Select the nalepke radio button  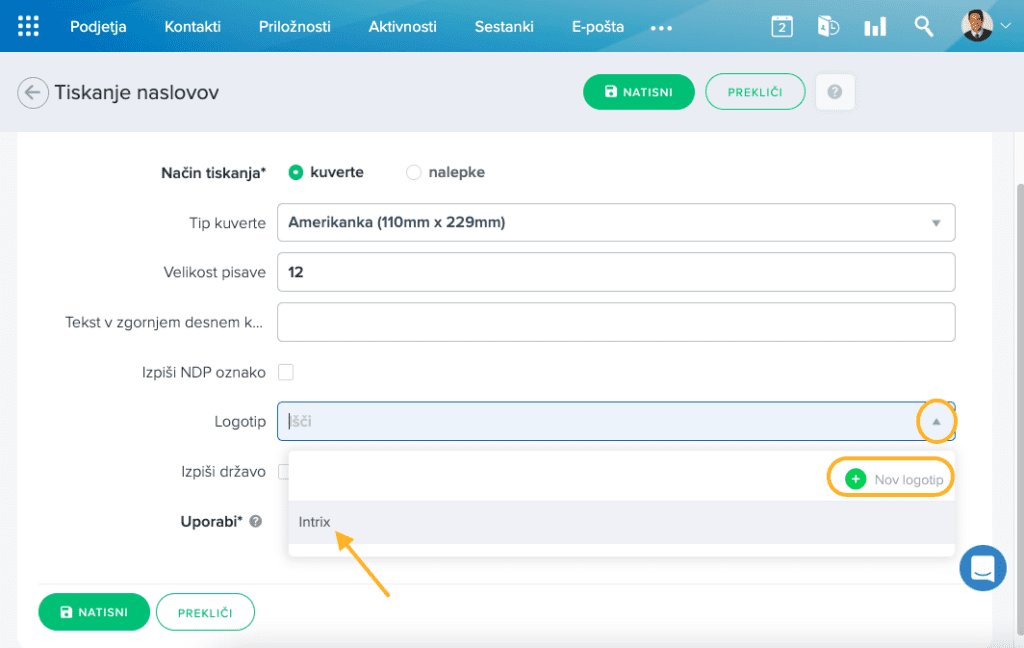pyautogui.click(x=414, y=172)
